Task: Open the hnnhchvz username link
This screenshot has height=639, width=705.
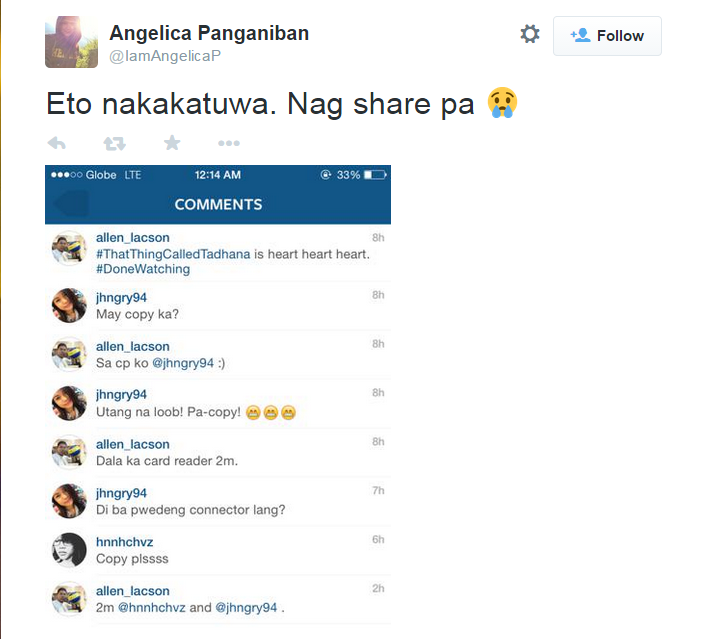Action: click(125, 542)
